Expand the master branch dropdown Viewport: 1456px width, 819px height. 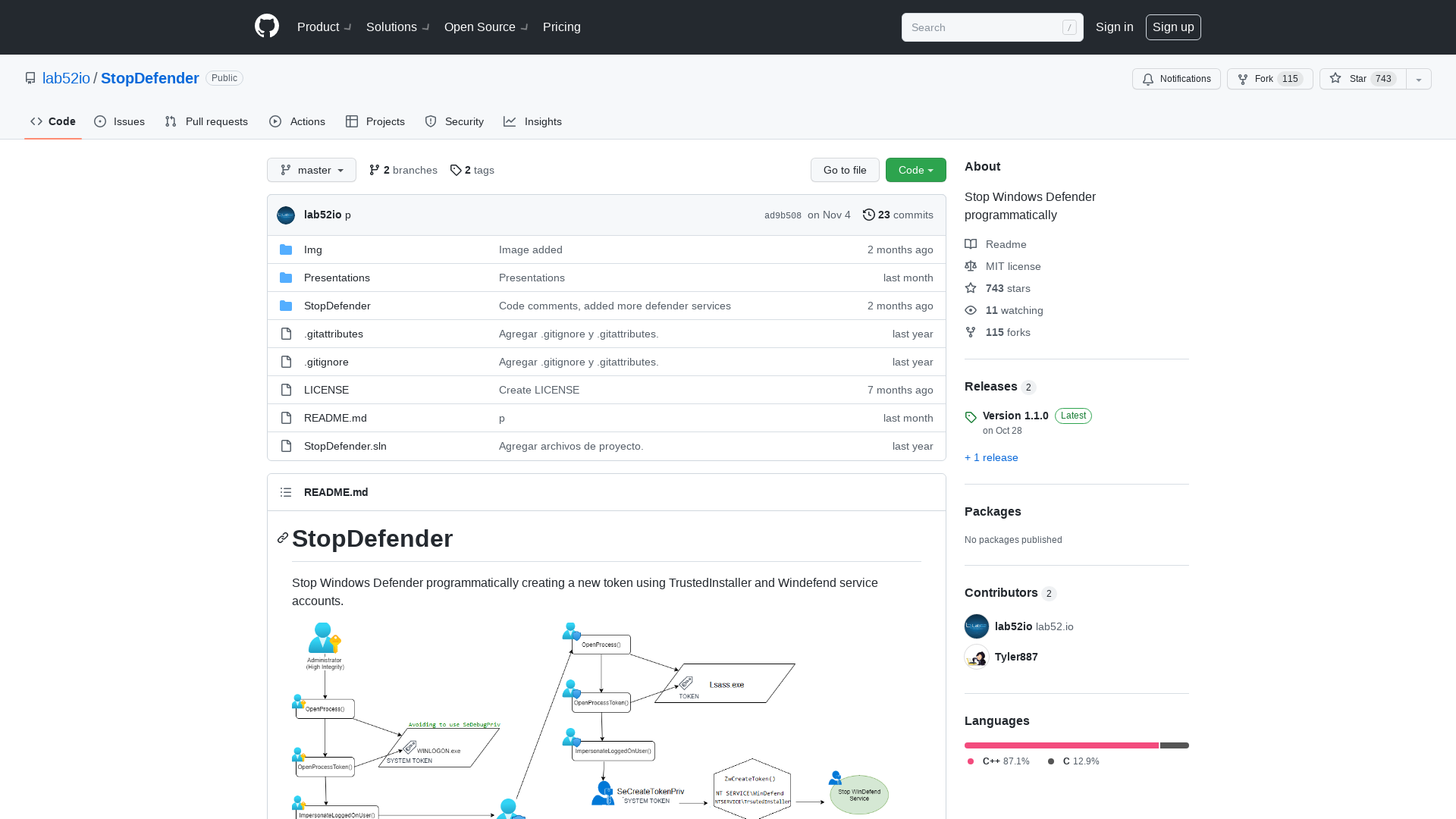click(x=311, y=170)
